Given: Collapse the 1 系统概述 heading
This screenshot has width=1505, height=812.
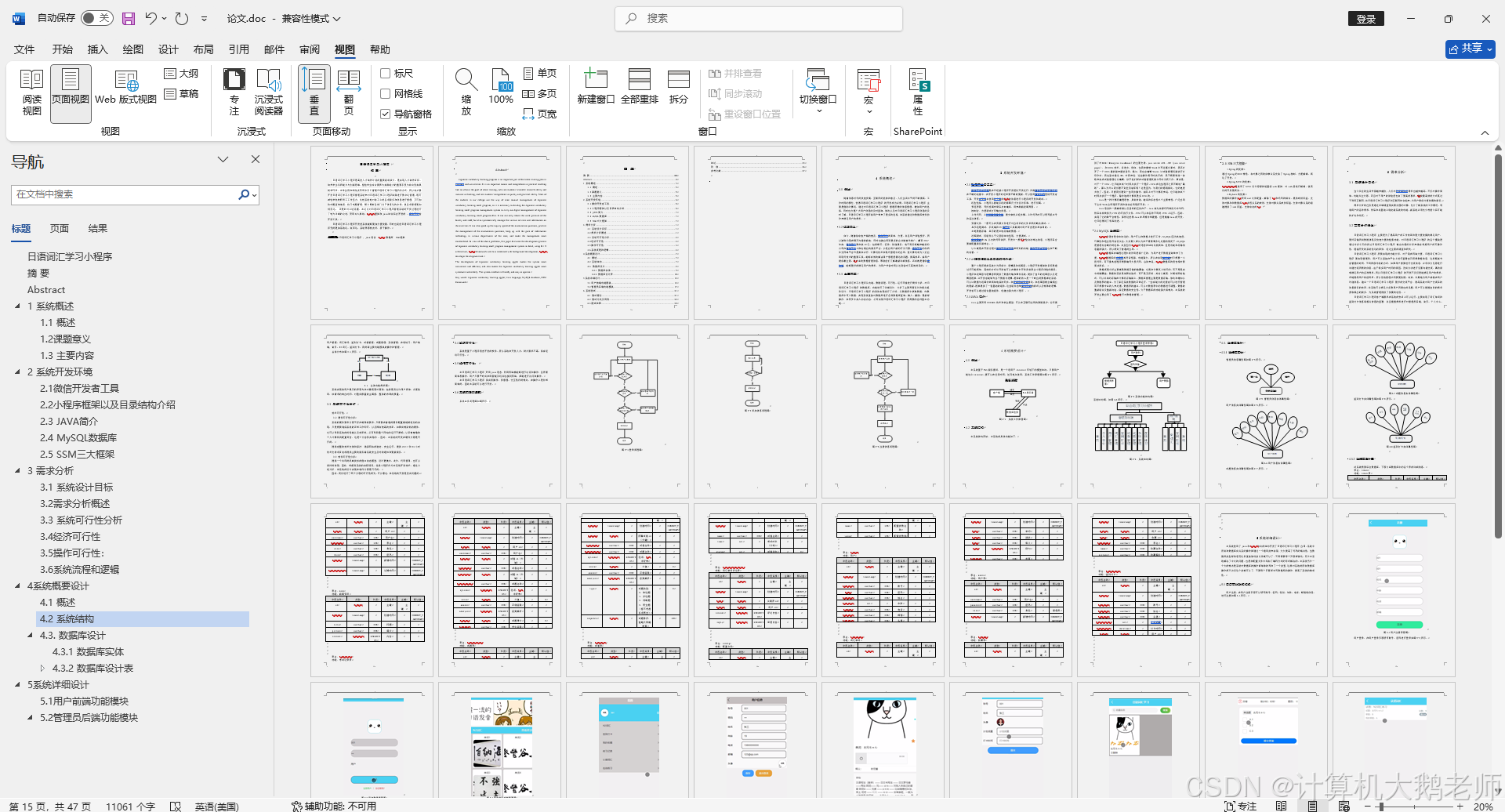Looking at the screenshot, I should click(17, 306).
